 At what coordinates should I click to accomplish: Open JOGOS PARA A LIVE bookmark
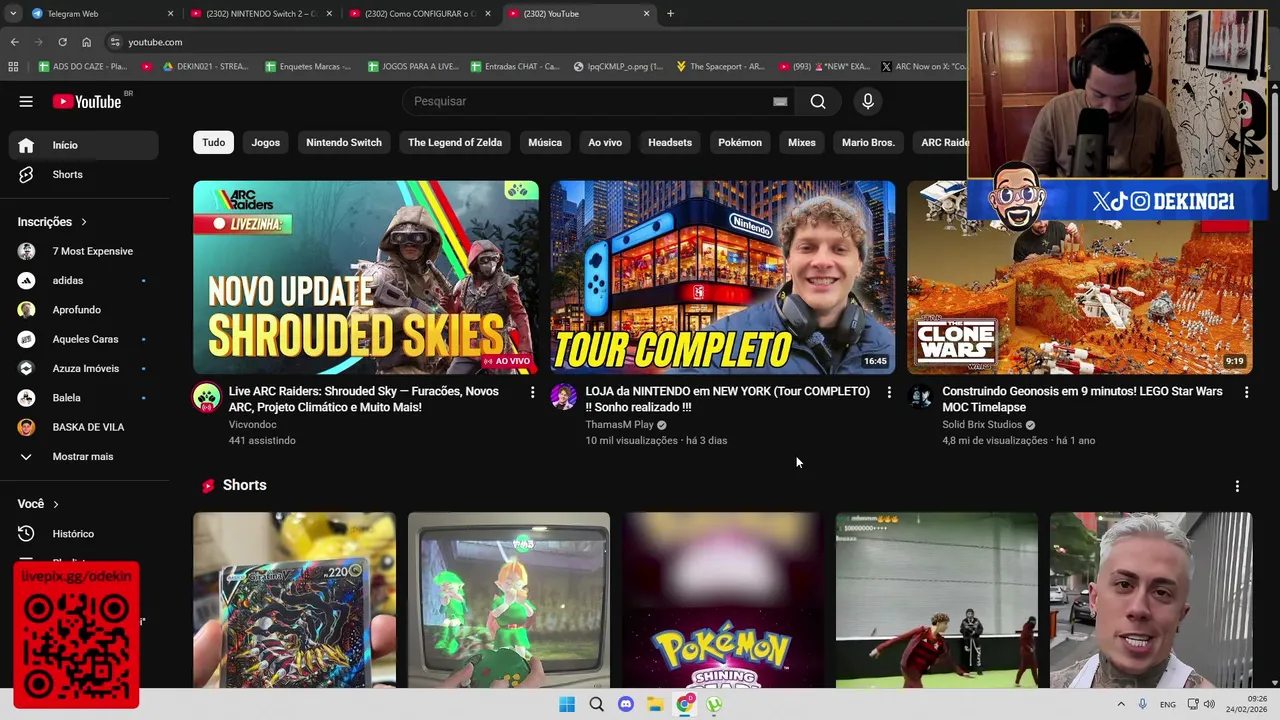(x=413, y=67)
